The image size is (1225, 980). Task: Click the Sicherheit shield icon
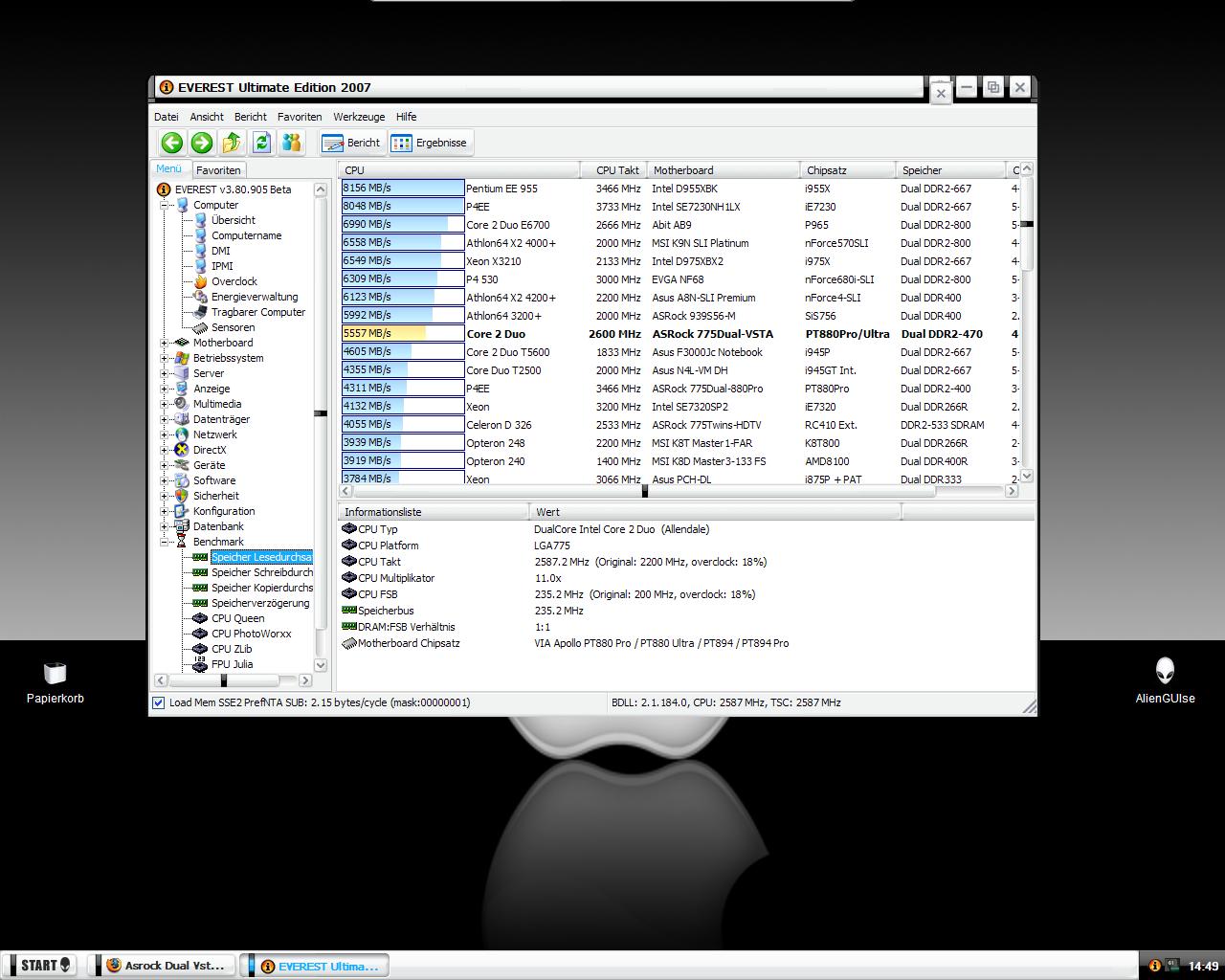[182, 496]
